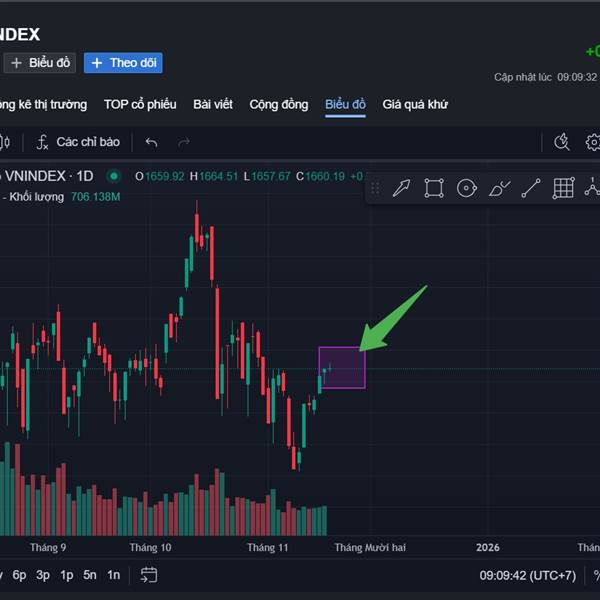Open the TOP cổ phiếu tab
Viewport: 600px width, 600px height.
click(140, 104)
